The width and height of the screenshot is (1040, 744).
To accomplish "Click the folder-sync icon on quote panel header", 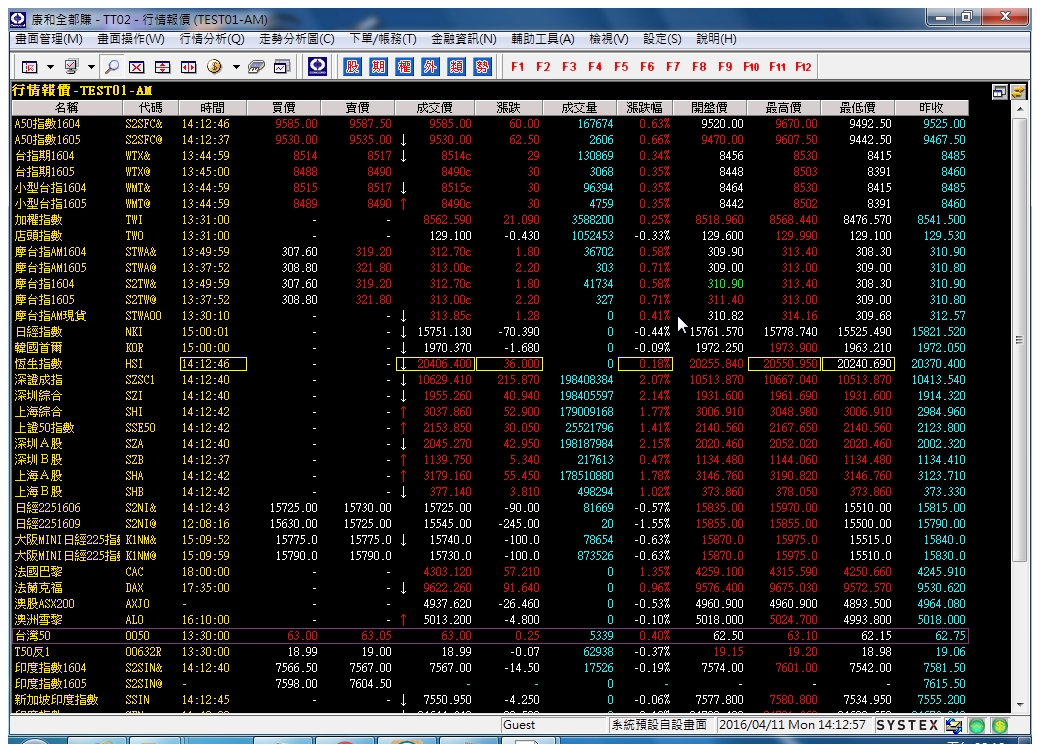I will [1017, 92].
